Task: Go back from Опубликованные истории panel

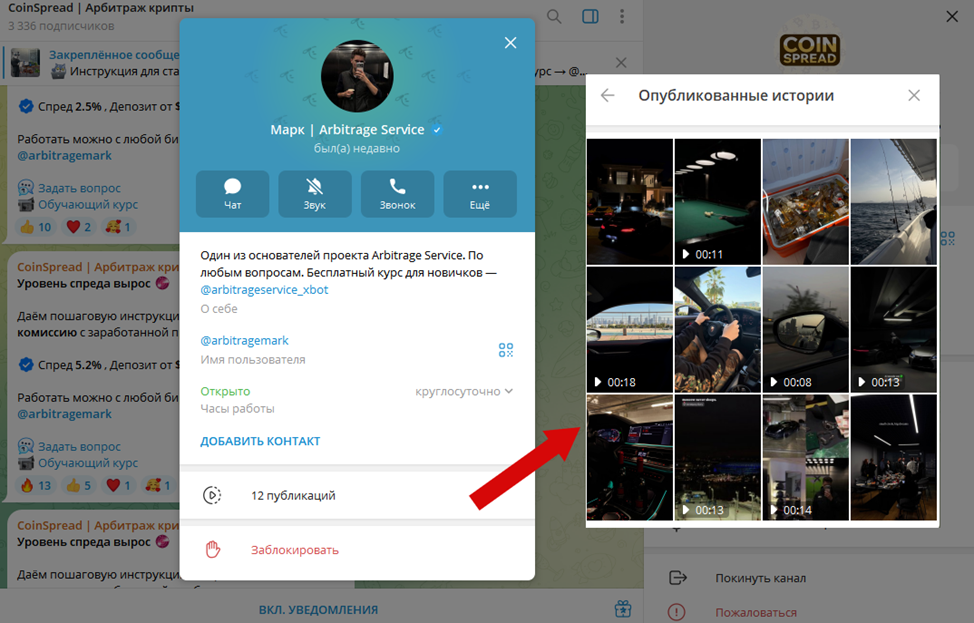Action: (608, 96)
